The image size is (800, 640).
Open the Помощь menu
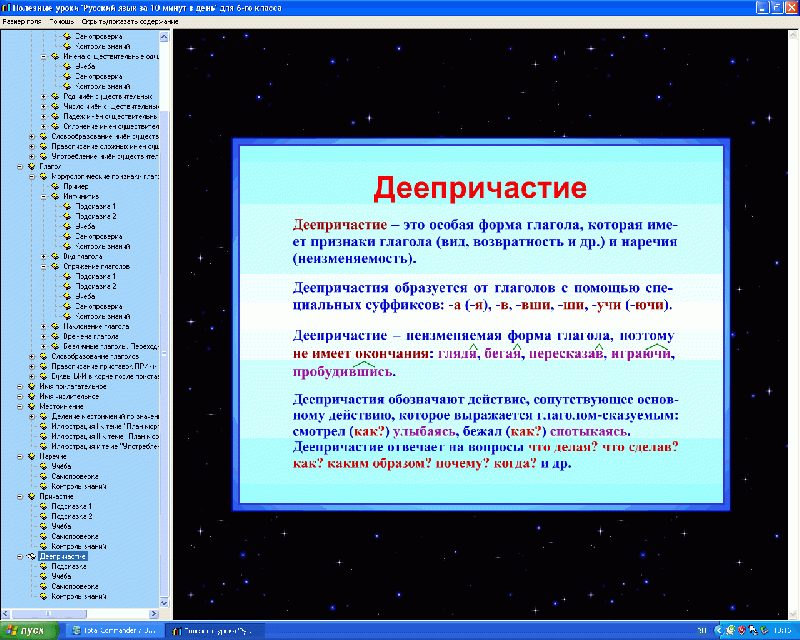pyautogui.click(x=62, y=22)
